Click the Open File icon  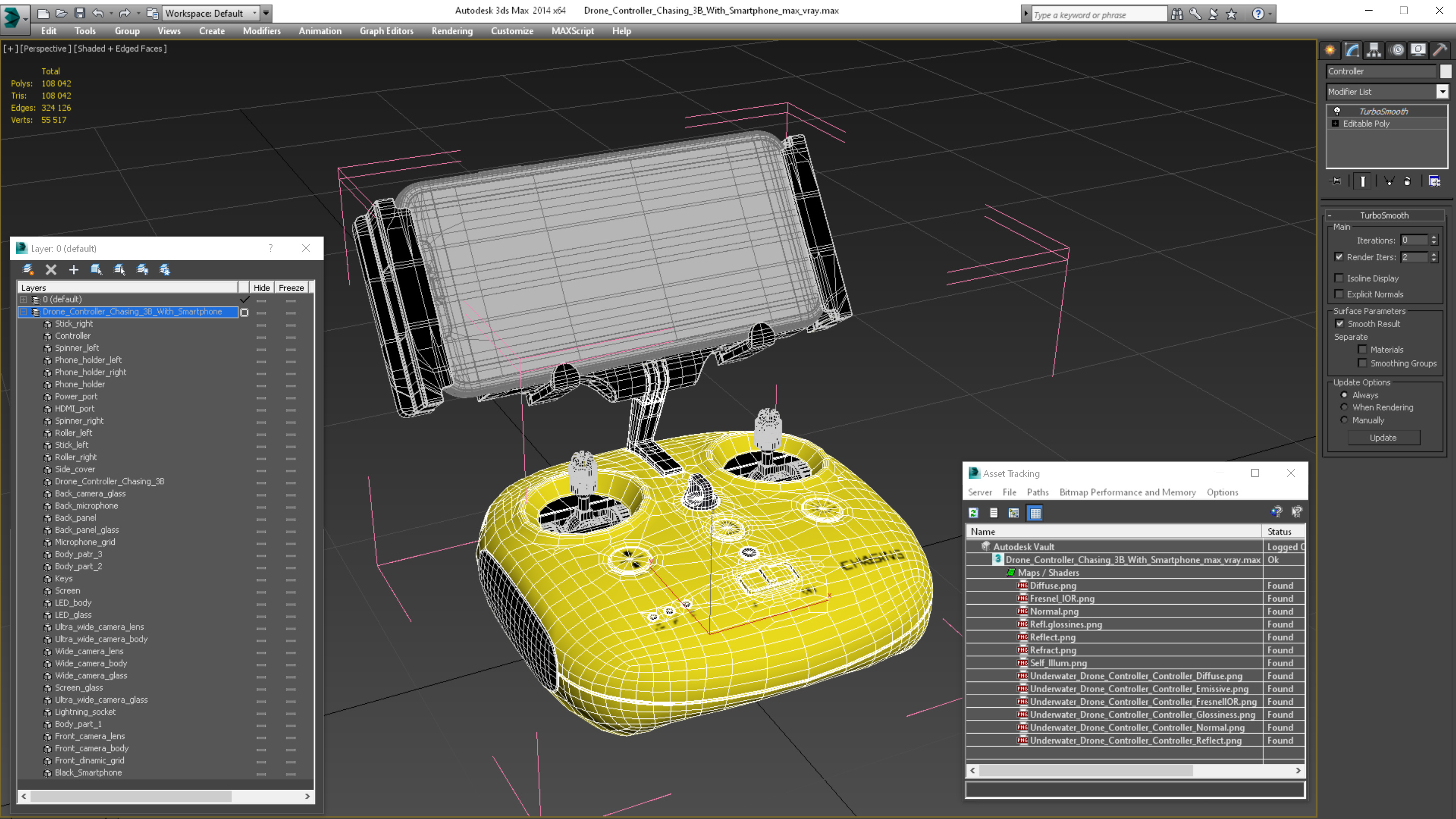point(61,13)
